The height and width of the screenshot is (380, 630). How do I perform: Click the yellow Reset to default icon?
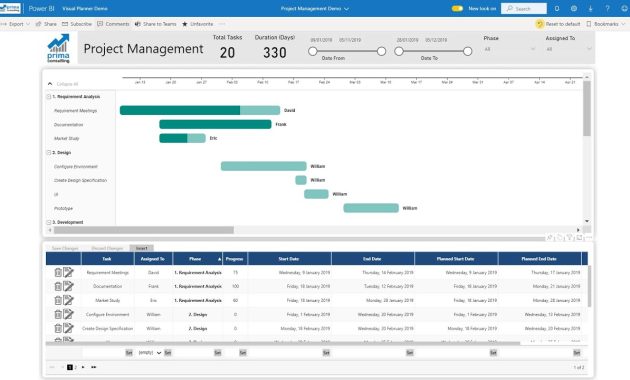click(540, 24)
